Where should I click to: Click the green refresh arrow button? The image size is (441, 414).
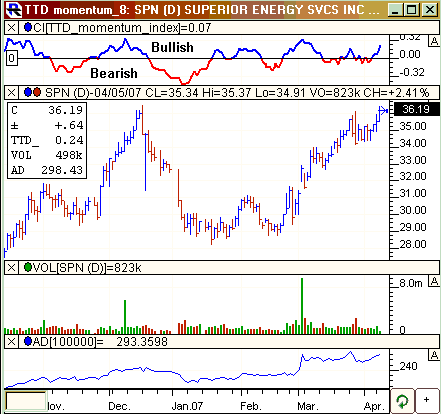(x=402, y=401)
